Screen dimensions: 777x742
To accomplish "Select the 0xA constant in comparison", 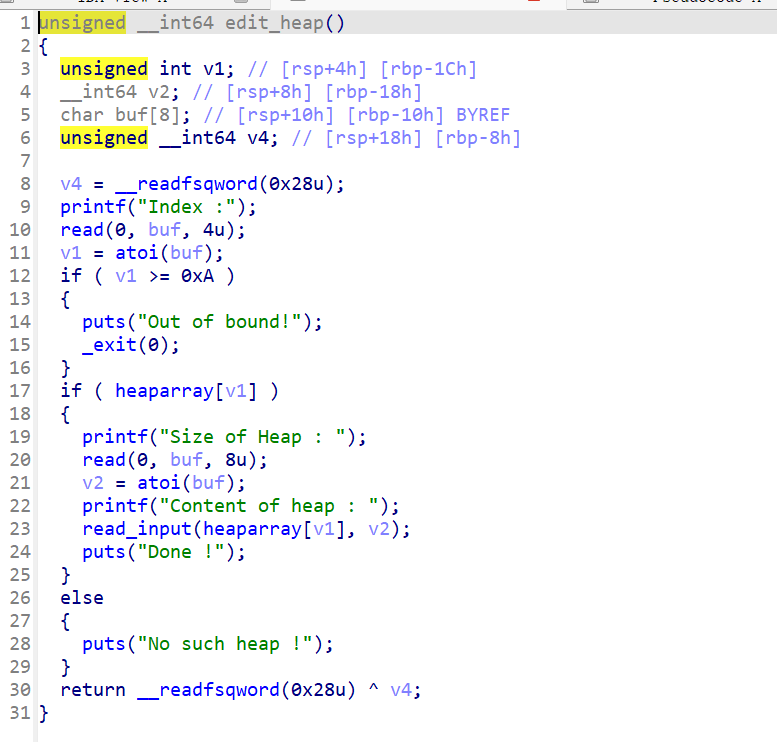I will 198,276.
